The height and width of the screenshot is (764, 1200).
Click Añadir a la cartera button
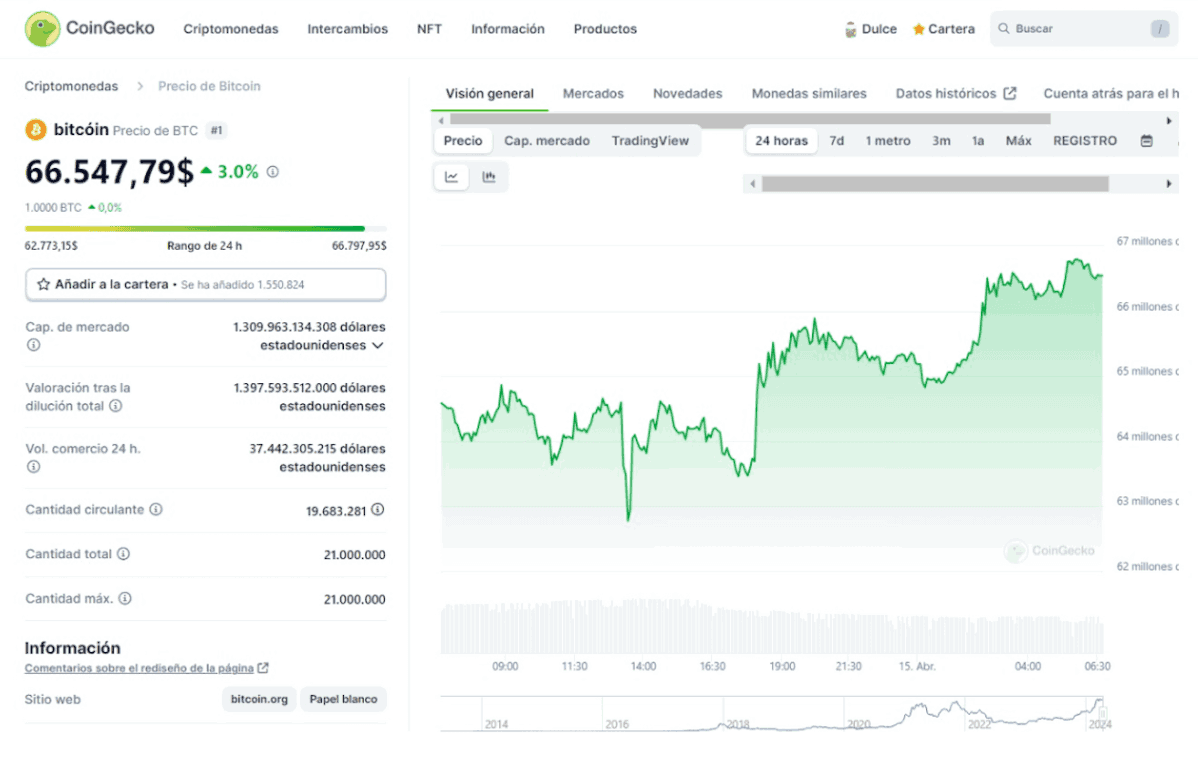(205, 284)
